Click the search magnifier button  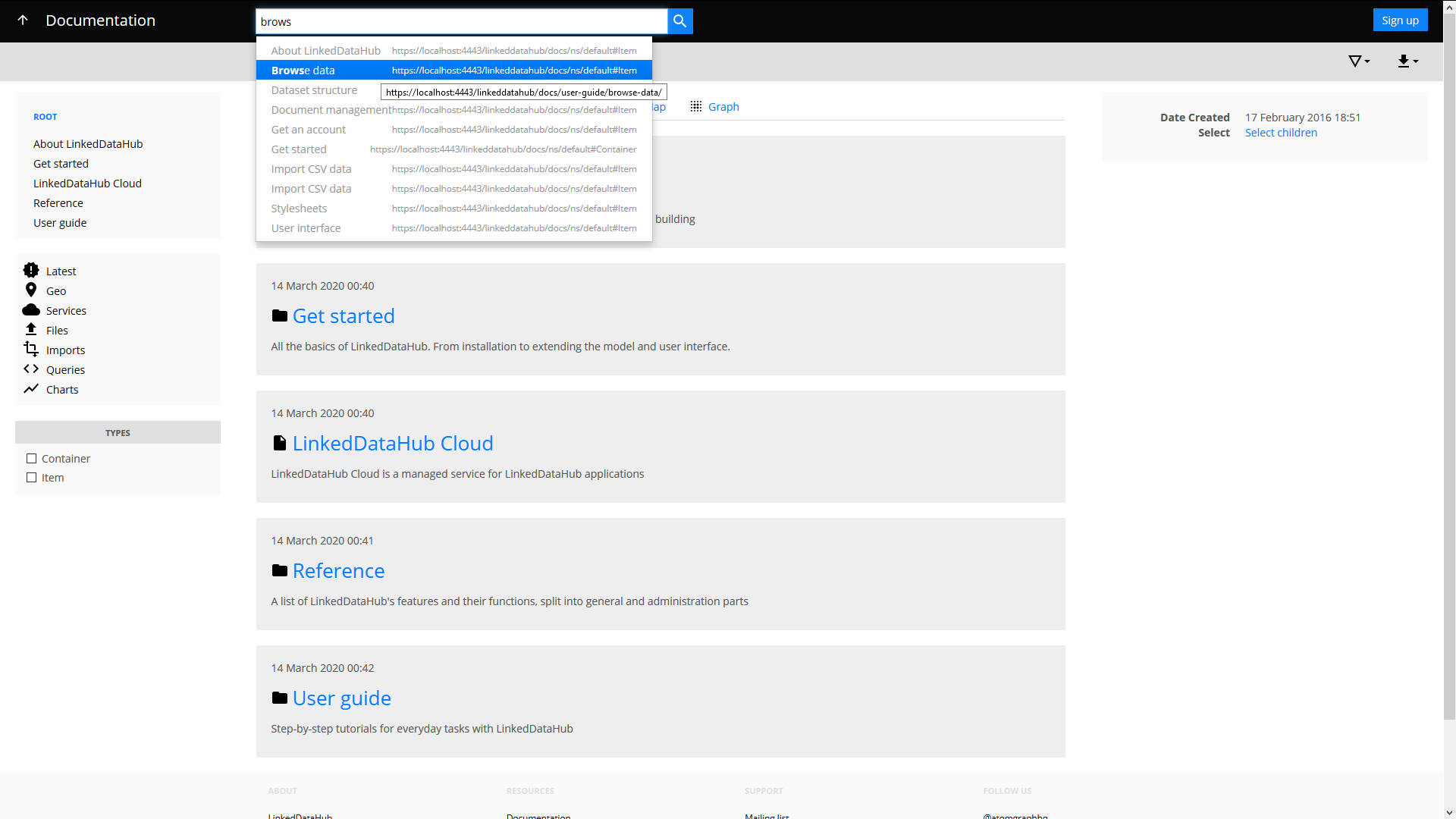(681, 21)
